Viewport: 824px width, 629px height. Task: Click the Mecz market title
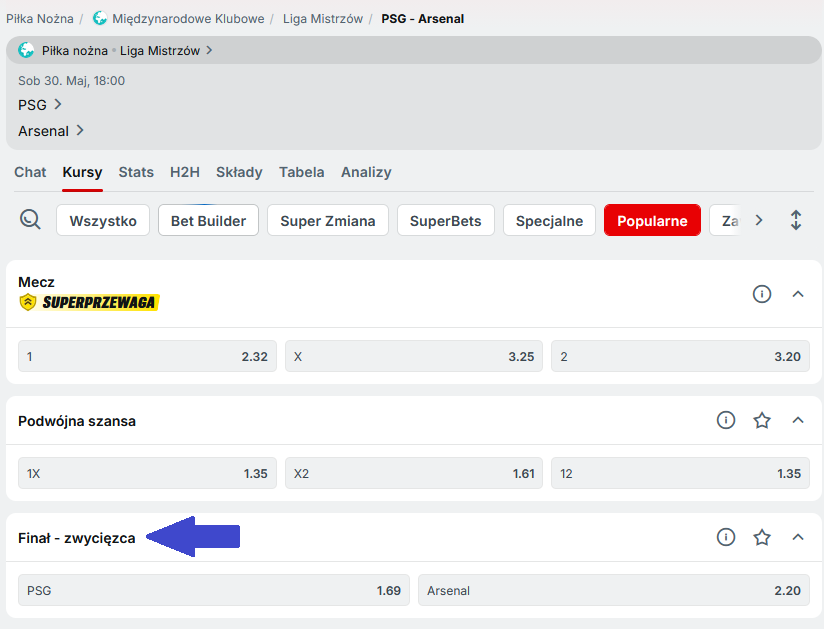click(36, 282)
